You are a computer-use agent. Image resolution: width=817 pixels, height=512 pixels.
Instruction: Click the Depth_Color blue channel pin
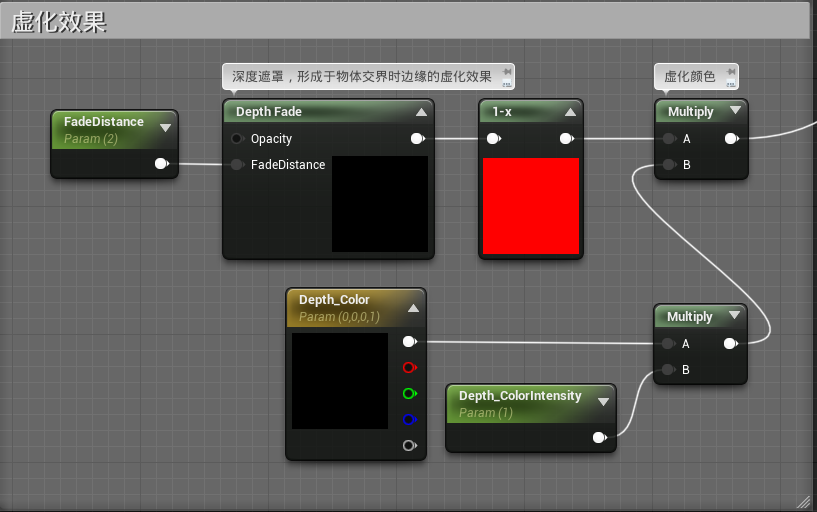[x=410, y=419]
